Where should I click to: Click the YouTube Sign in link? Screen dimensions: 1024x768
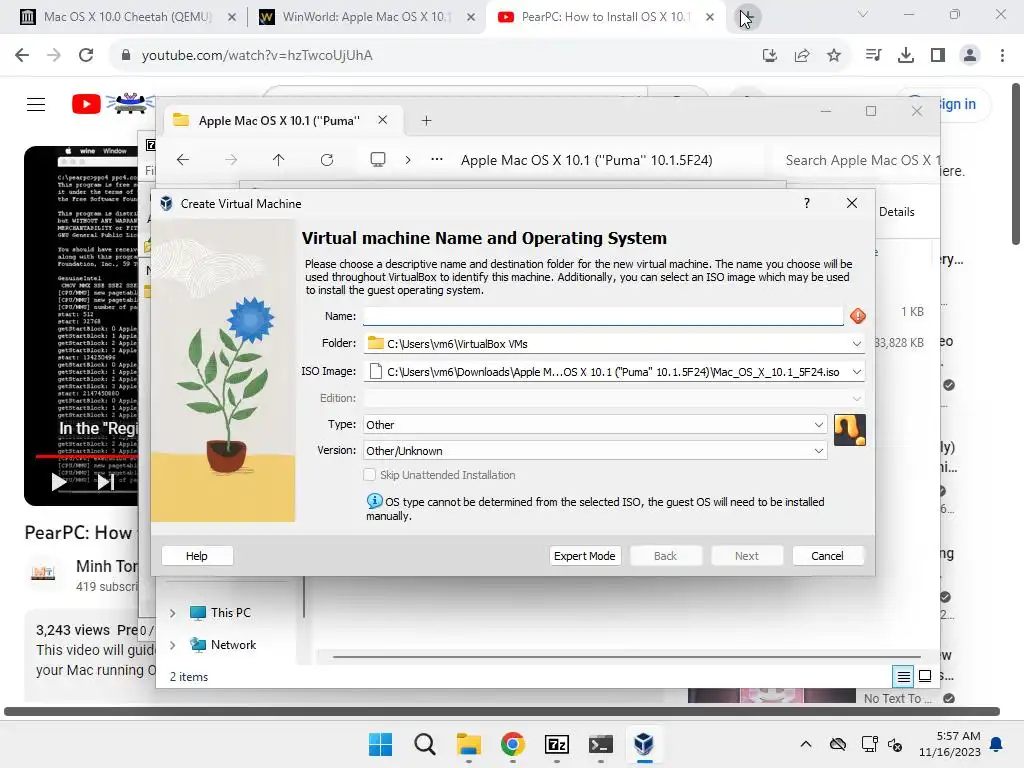point(957,104)
